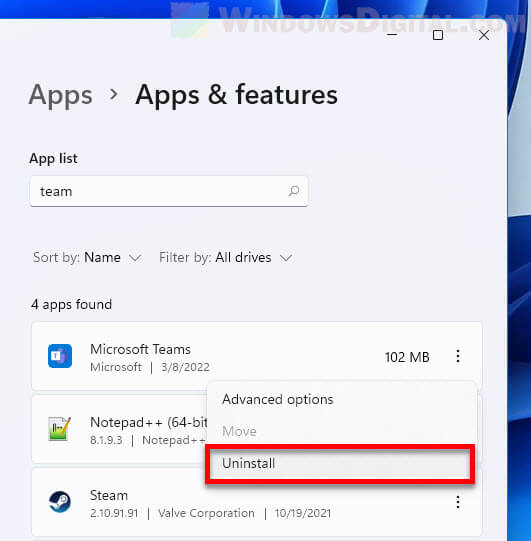Click the Microsoft Teams app icon
The width and height of the screenshot is (531, 541).
coord(60,356)
